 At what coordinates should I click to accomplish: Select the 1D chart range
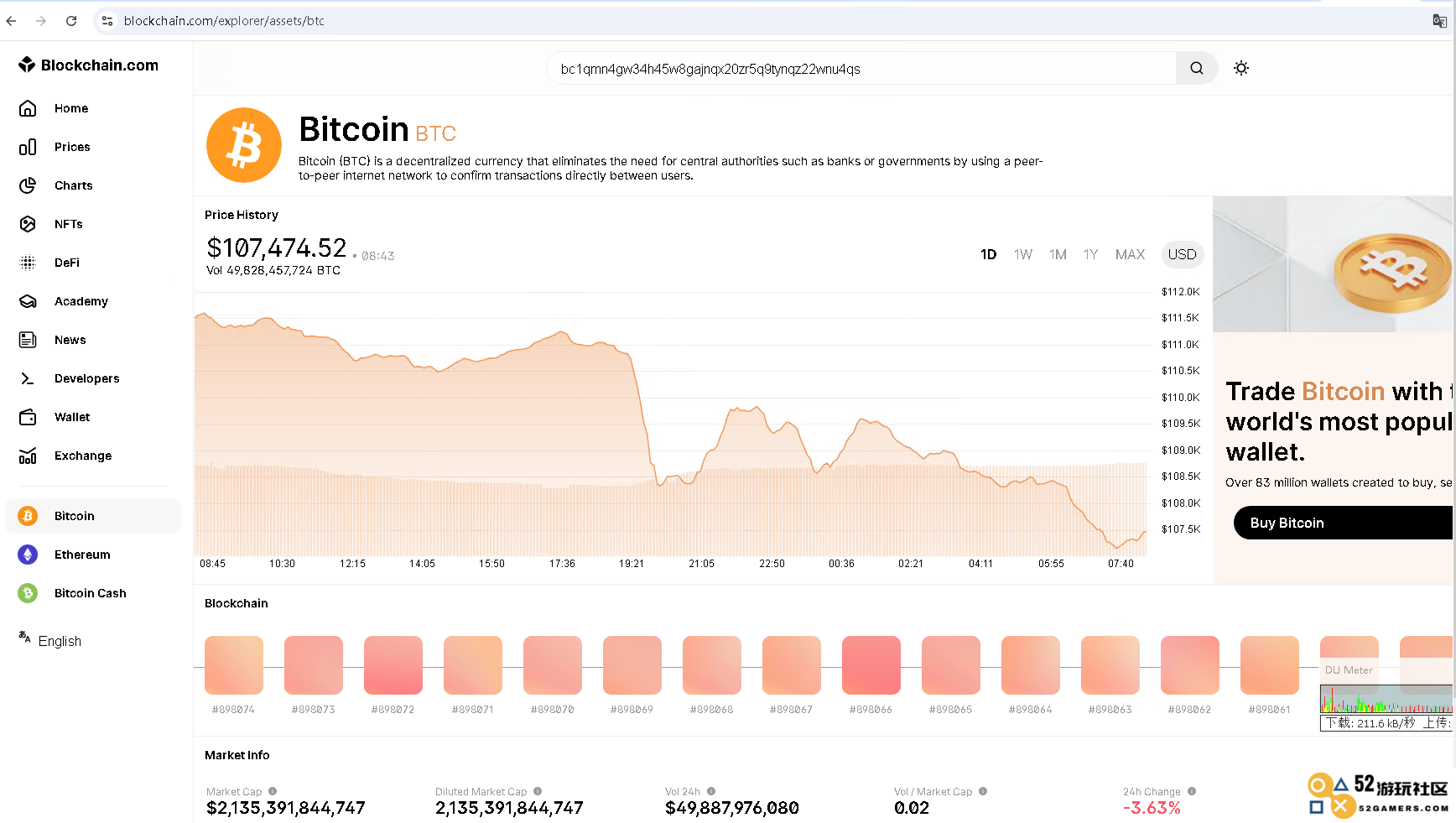(x=988, y=254)
